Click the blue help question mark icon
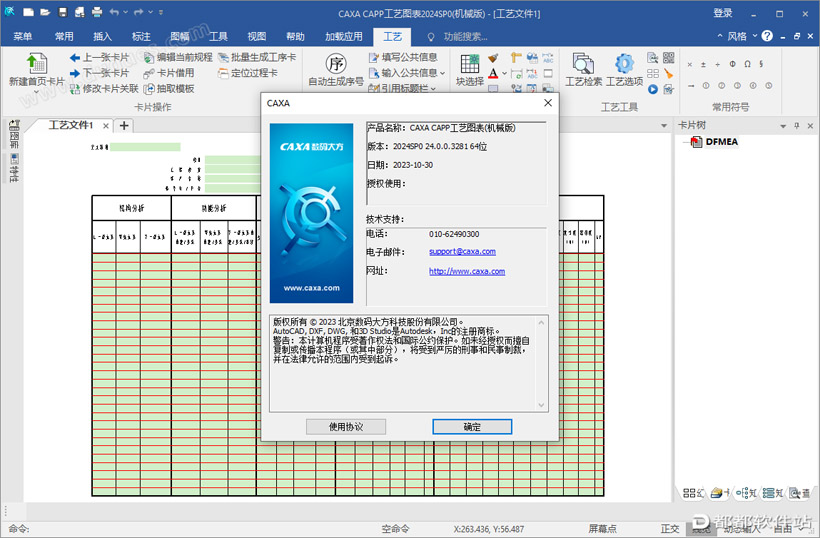The width and height of the screenshot is (820, 538). [x=767, y=36]
